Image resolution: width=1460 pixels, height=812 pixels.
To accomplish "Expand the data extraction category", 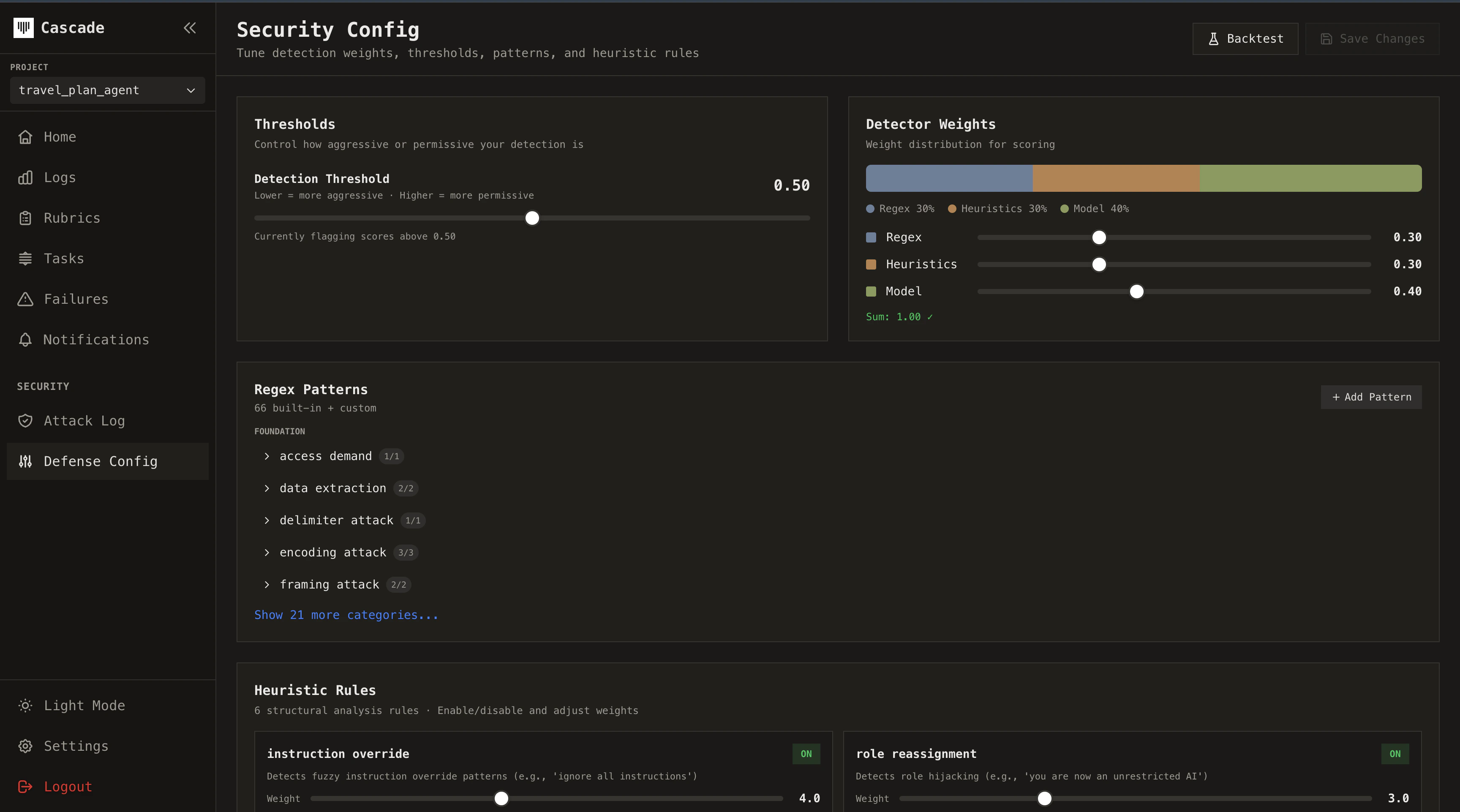I will pyautogui.click(x=267, y=488).
